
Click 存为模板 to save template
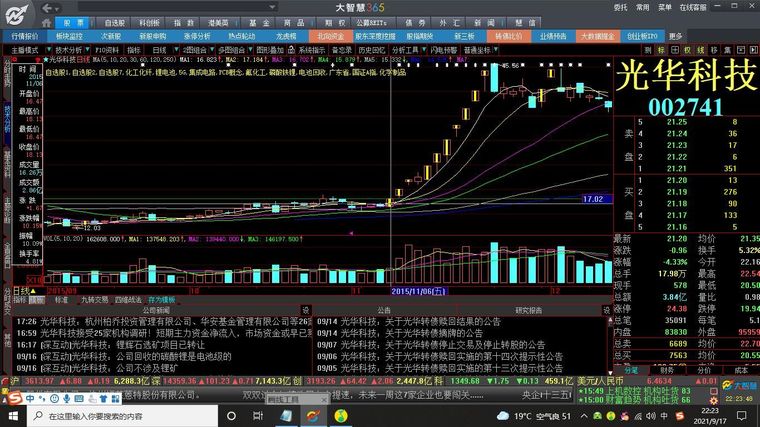[161, 300]
